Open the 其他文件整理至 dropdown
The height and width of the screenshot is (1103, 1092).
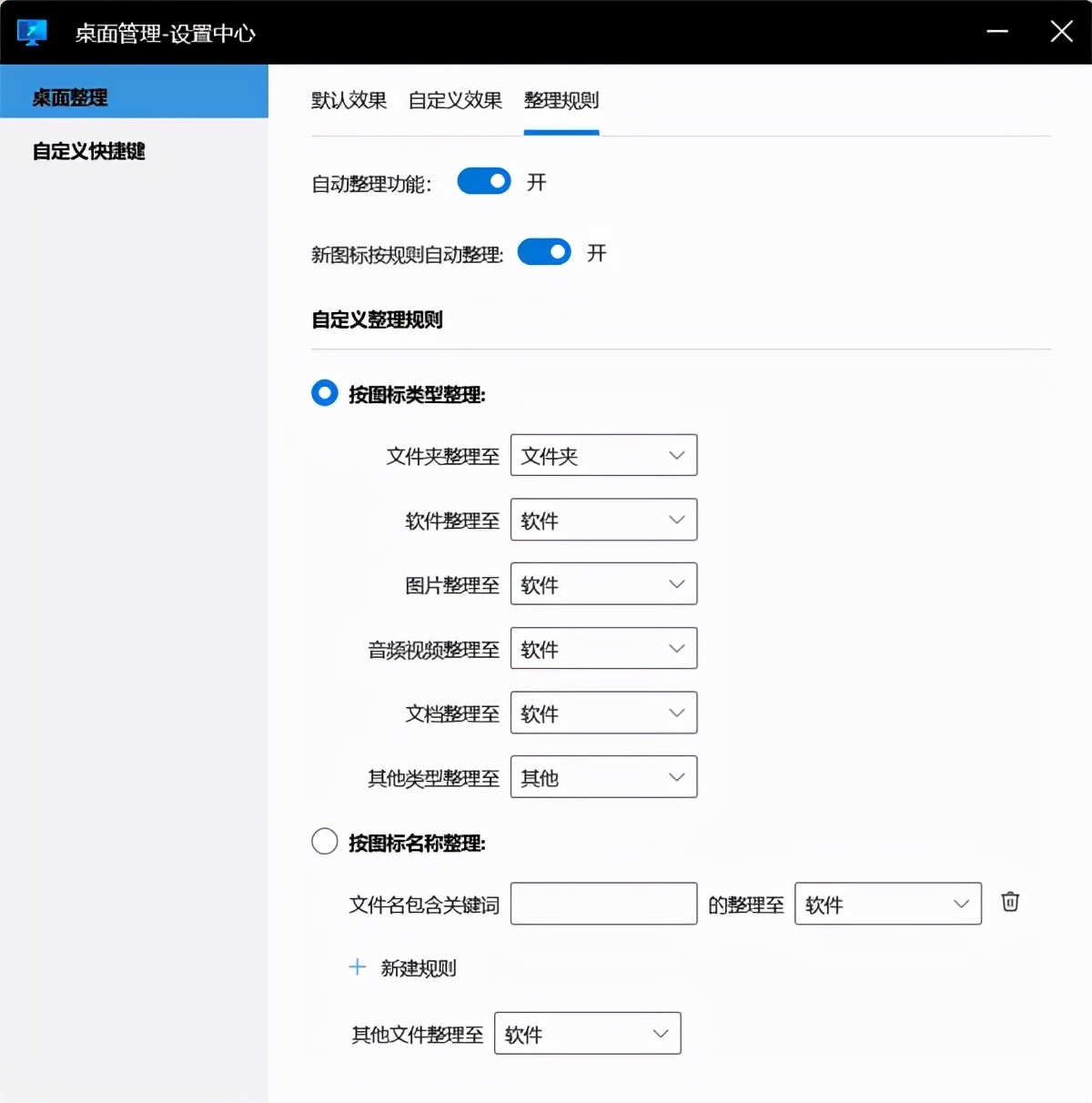[x=587, y=1034]
